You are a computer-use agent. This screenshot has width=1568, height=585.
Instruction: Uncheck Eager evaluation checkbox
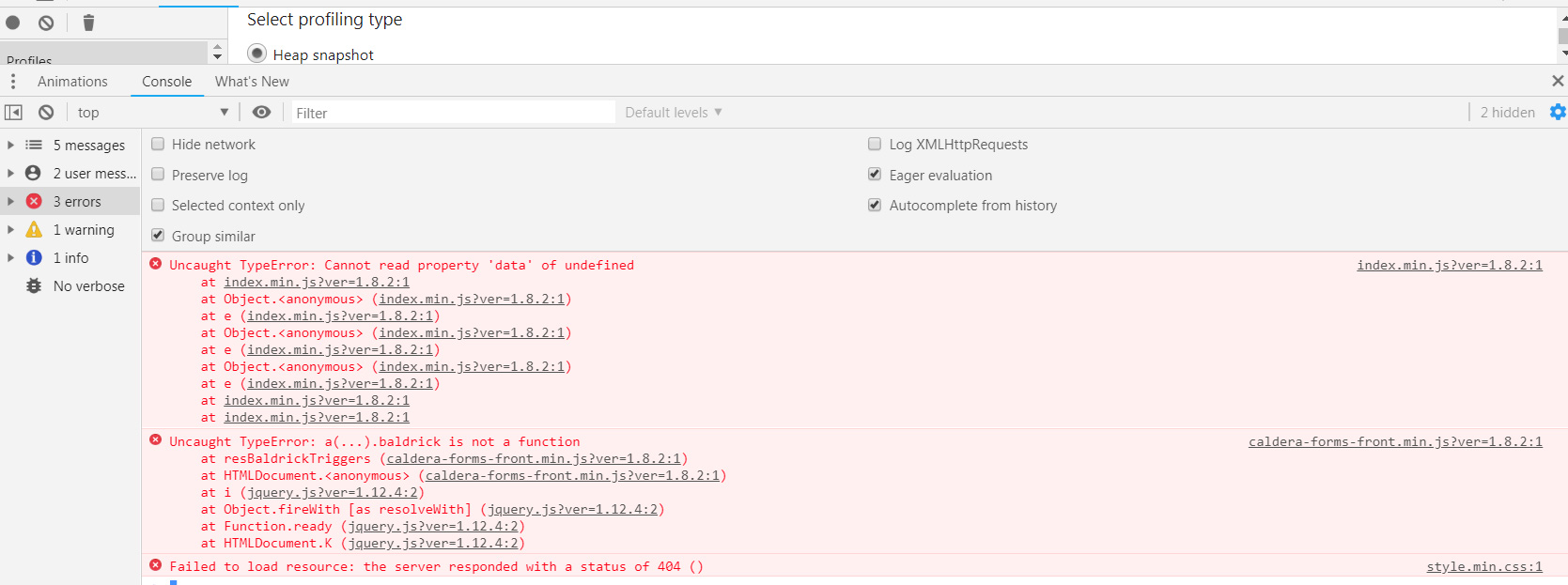pyautogui.click(x=875, y=174)
